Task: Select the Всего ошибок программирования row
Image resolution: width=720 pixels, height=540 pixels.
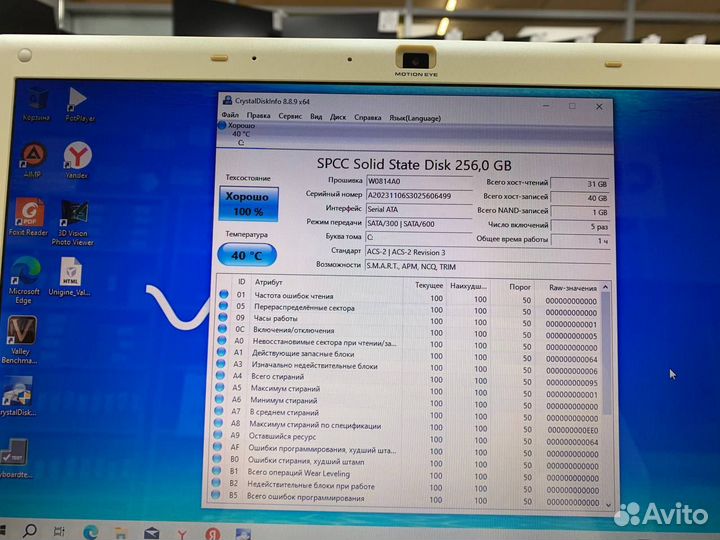Action: (x=405, y=499)
